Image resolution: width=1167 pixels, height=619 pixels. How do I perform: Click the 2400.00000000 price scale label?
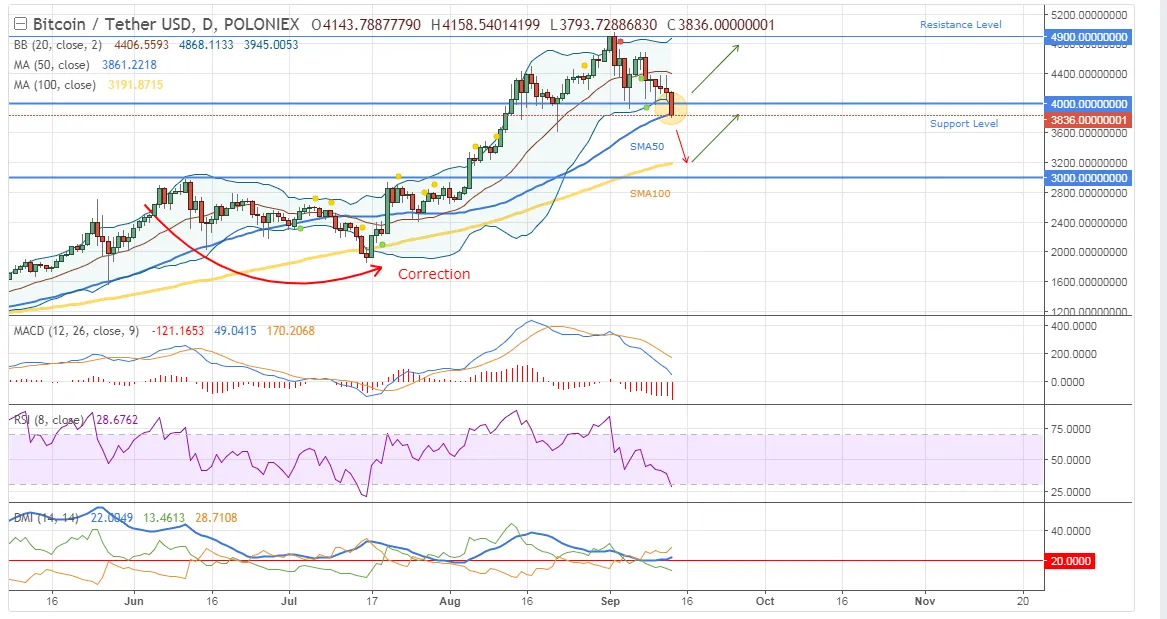coord(1088,222)
